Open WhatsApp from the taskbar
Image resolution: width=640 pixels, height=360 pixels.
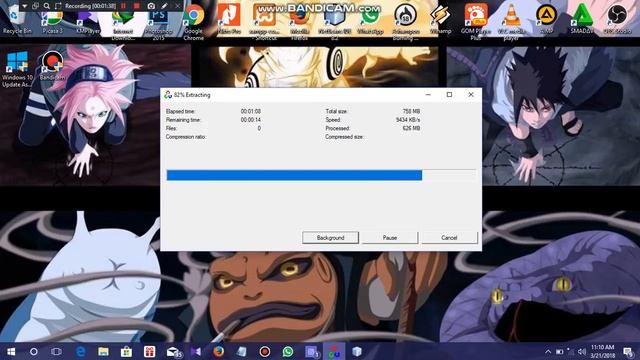pyautogui.click(x=288, y=351)
